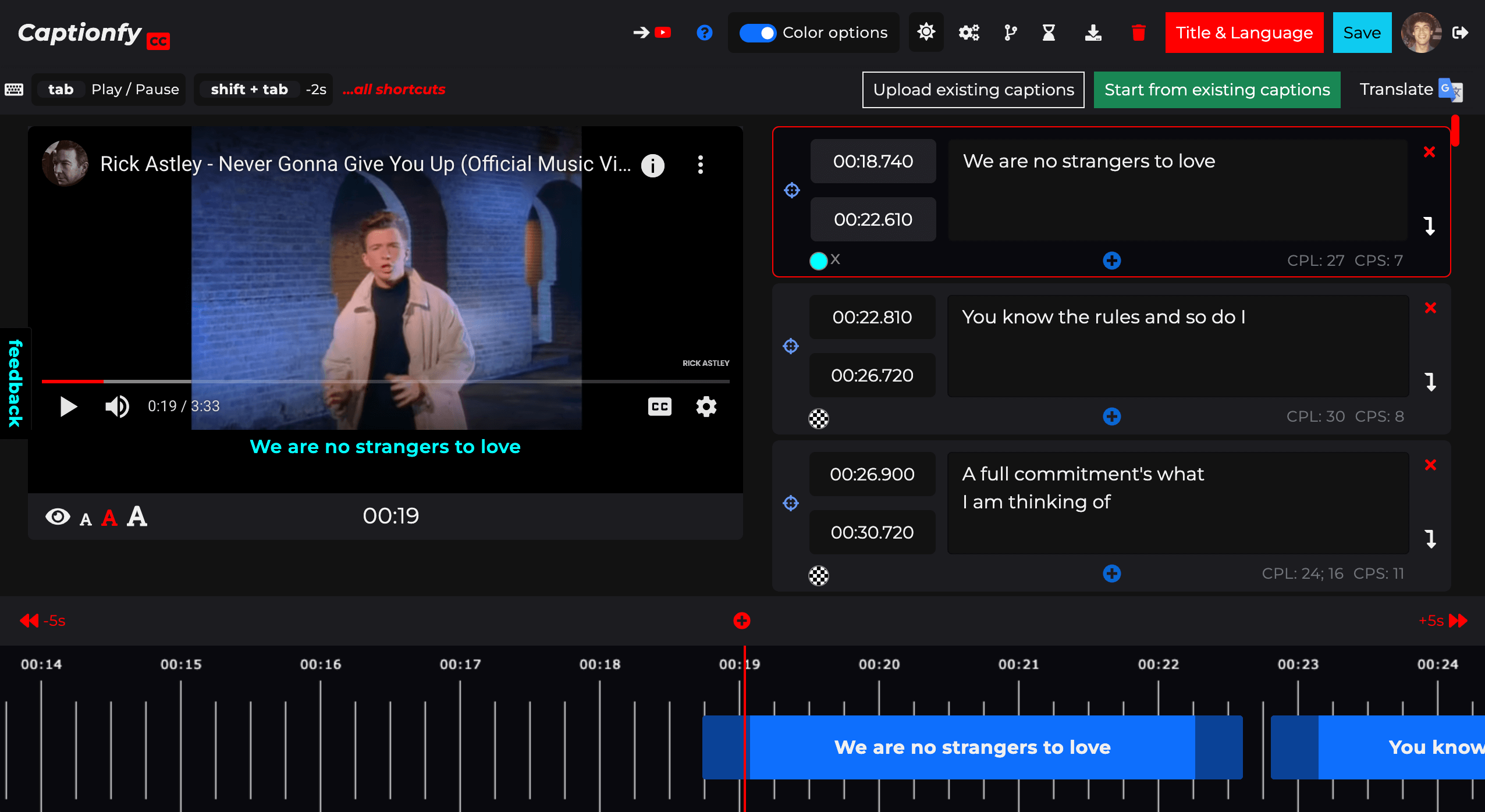This screenshot has width=1485, height=812.
Task: Add caption after first caption with plus
Action: (x=1112, y=261)
